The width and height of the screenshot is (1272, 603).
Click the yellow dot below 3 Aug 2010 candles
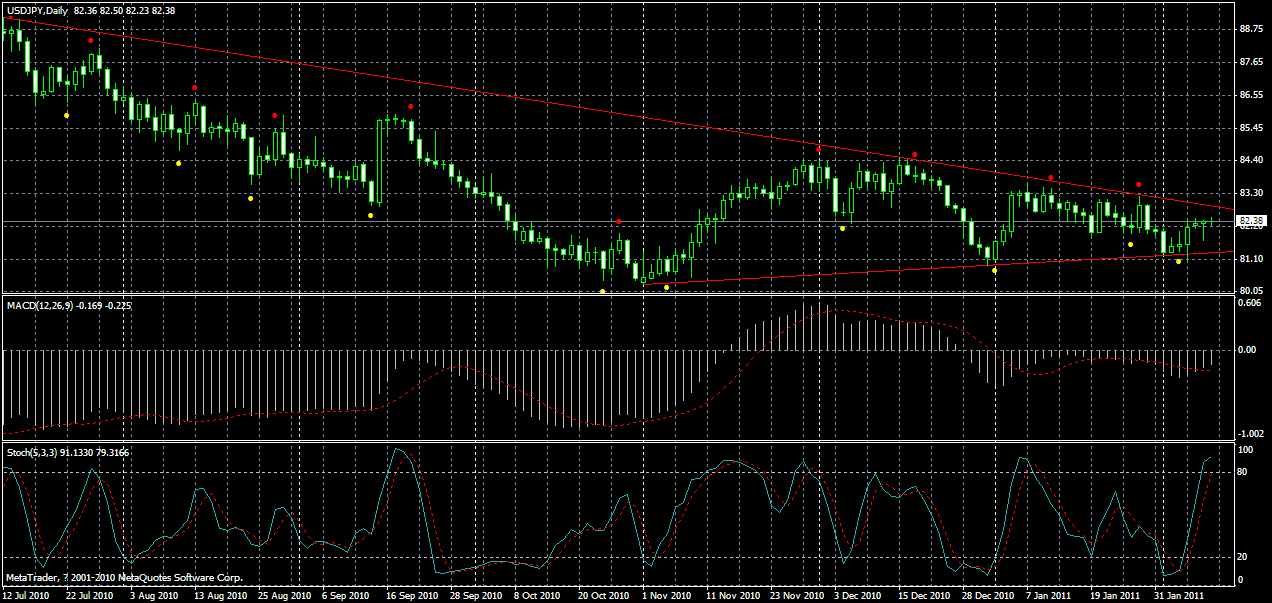coord(177,162)
